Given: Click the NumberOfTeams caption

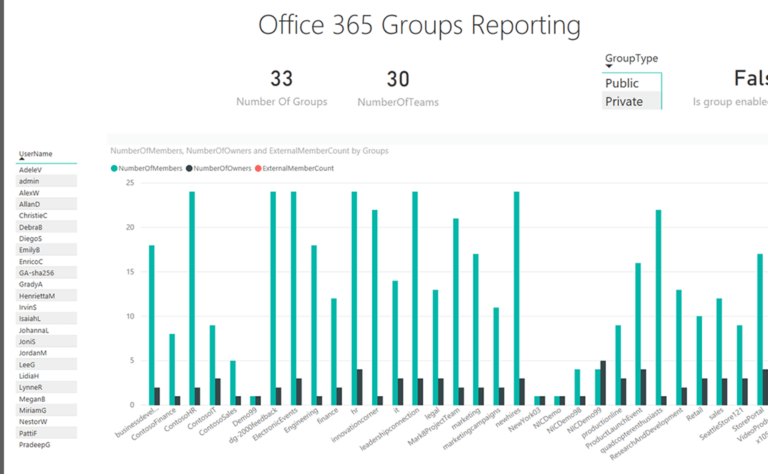Looking at the screenshot, I should (x=398, y=102).
